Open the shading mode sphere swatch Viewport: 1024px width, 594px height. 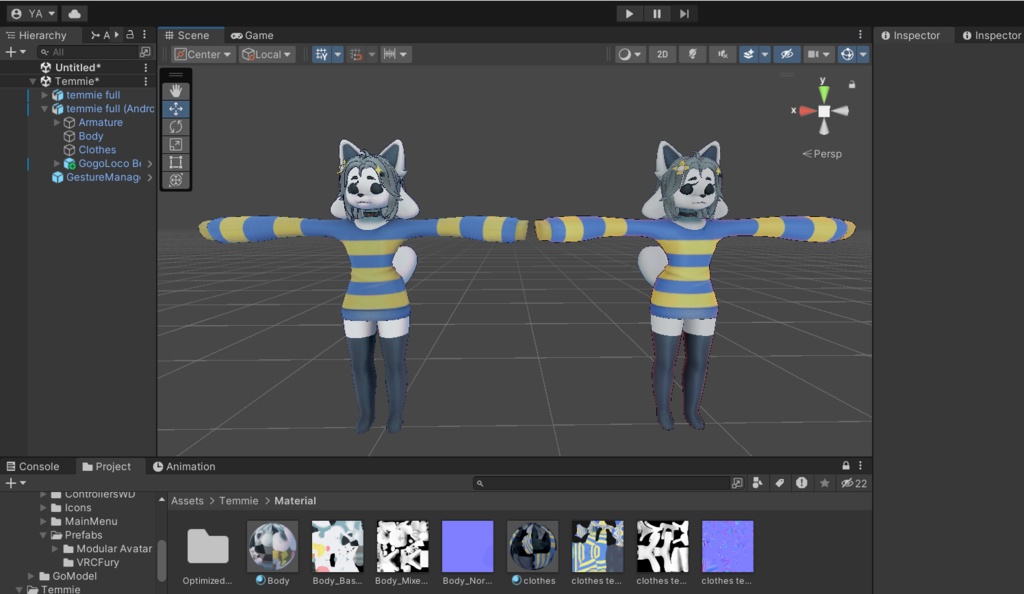click(627, 54)
